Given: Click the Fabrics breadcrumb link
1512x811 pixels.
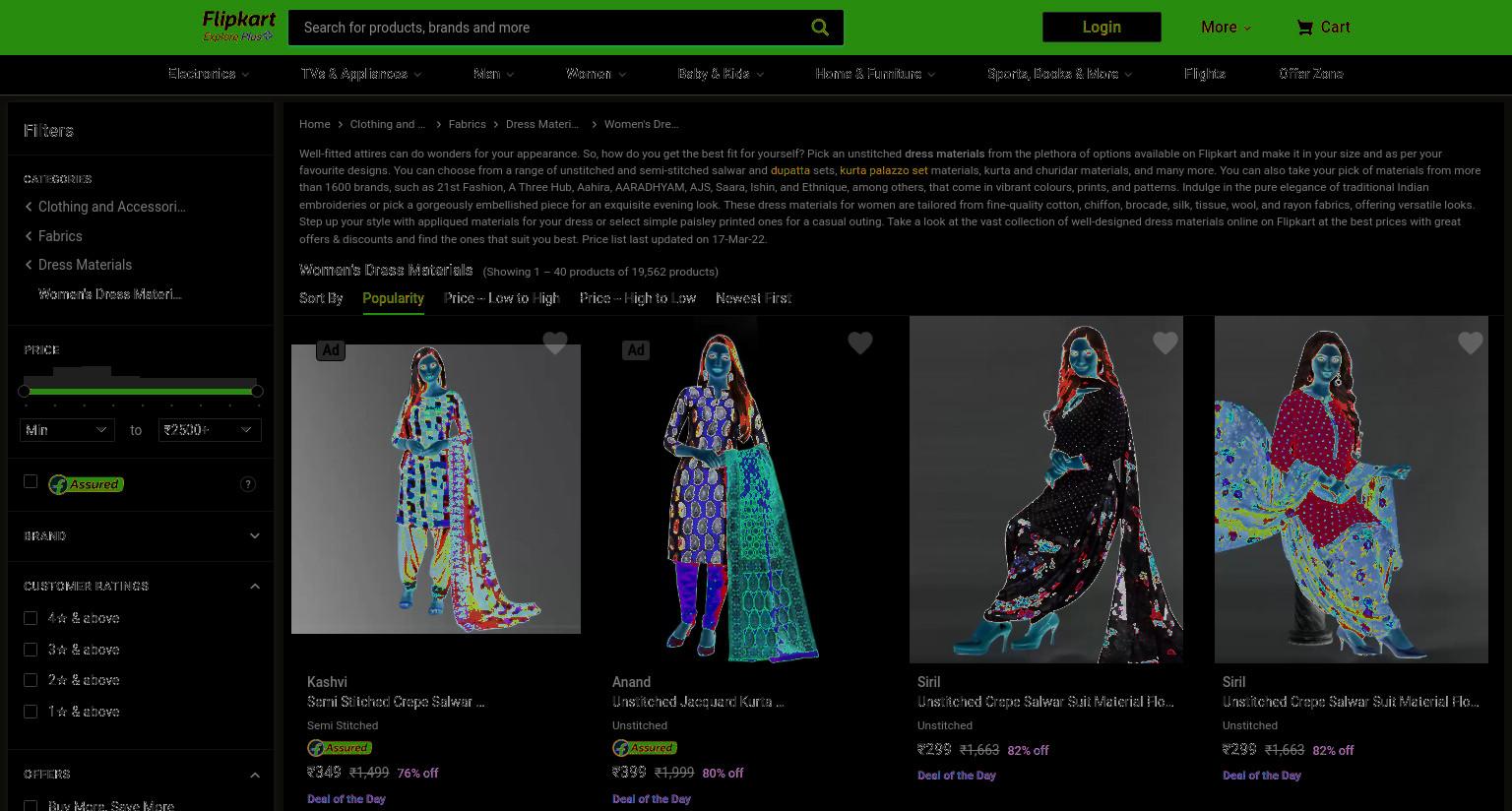Looking at the screenshot, I should [467, 124].
